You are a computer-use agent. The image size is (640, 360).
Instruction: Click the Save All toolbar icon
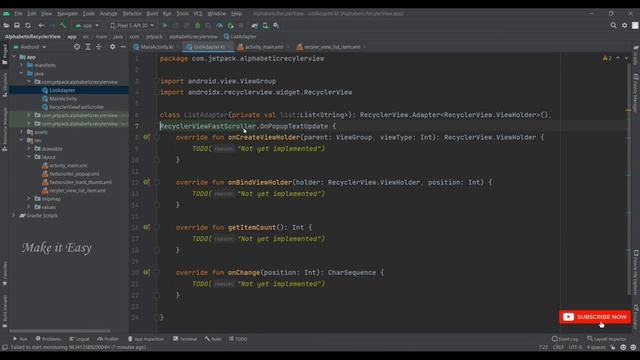pos(17,25)
